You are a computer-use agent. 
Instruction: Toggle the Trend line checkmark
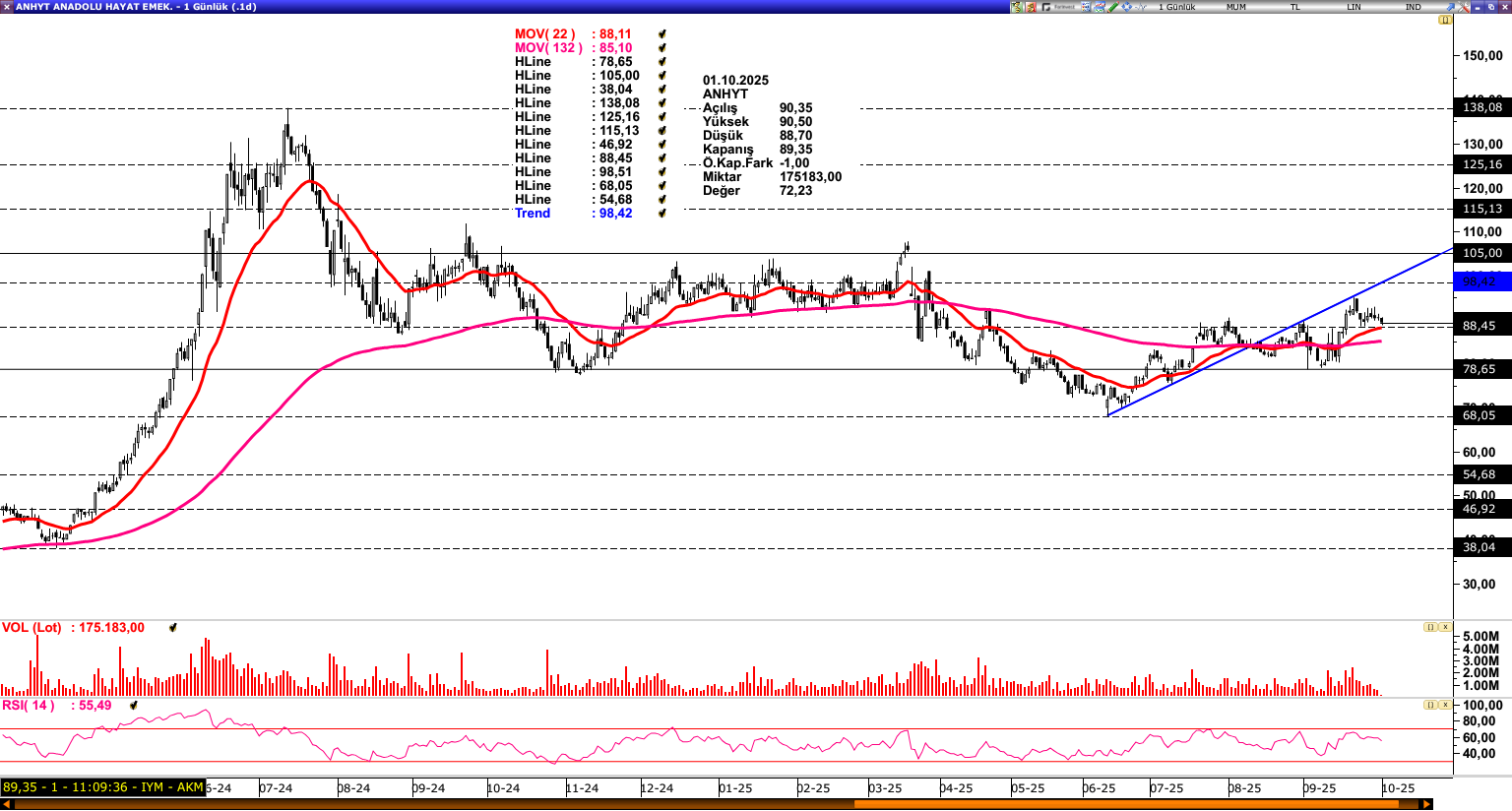(x=662, y=214)
